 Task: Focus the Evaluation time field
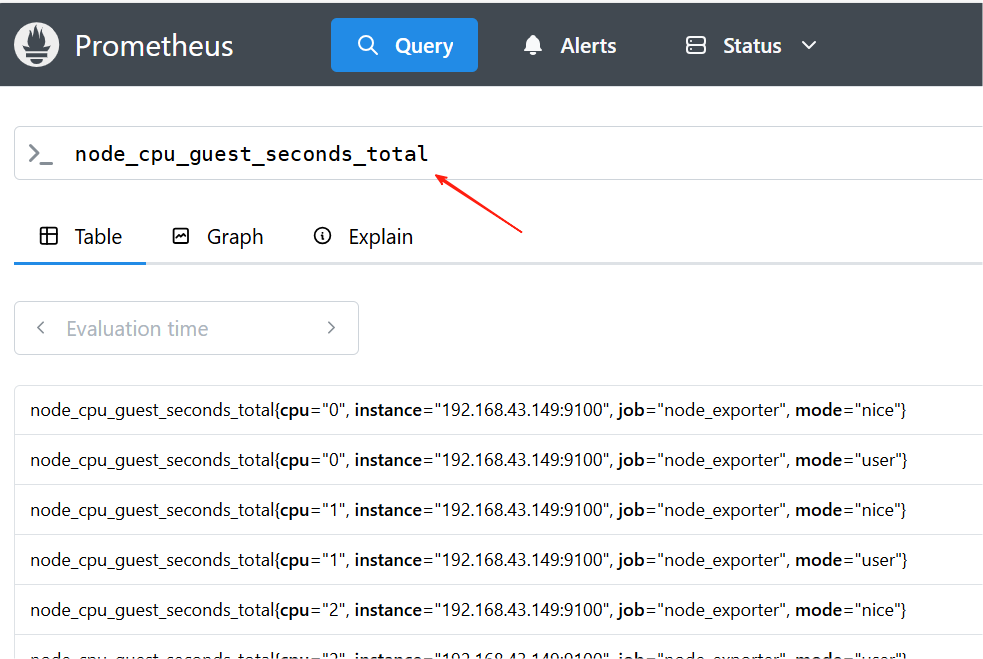click(x=186, y=328)
